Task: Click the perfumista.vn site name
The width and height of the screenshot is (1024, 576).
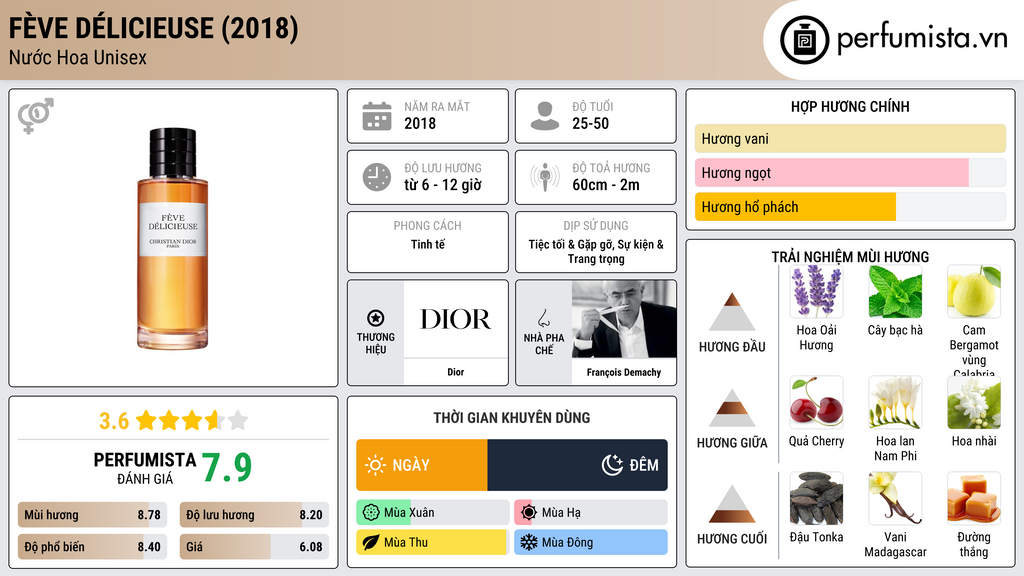Action: (x=922, y=39)
